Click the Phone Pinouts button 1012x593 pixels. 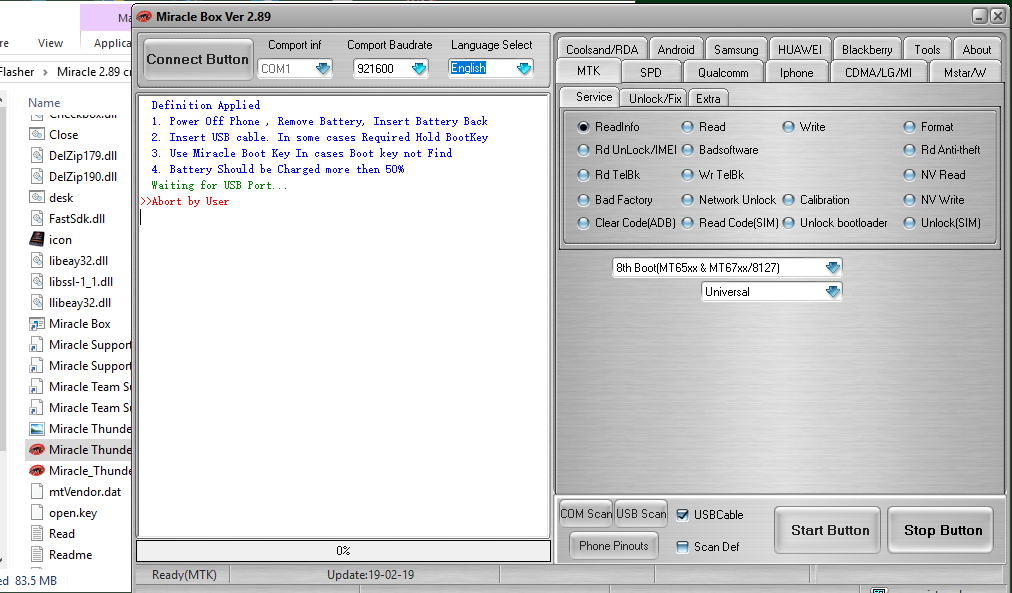(x=614, y=546)
